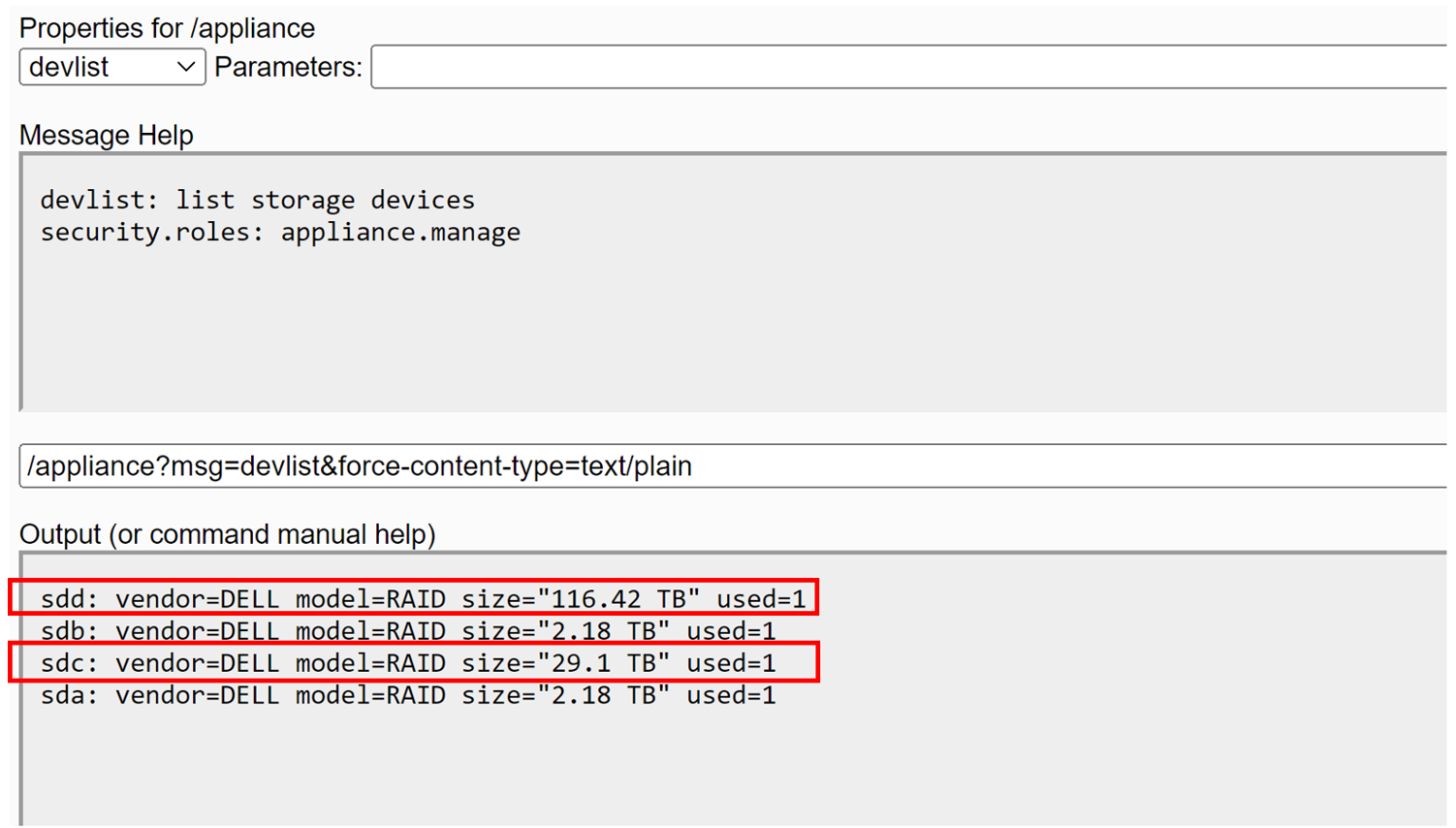Click the Output (or command manual help) label
1456x828 pixels.
227,534
